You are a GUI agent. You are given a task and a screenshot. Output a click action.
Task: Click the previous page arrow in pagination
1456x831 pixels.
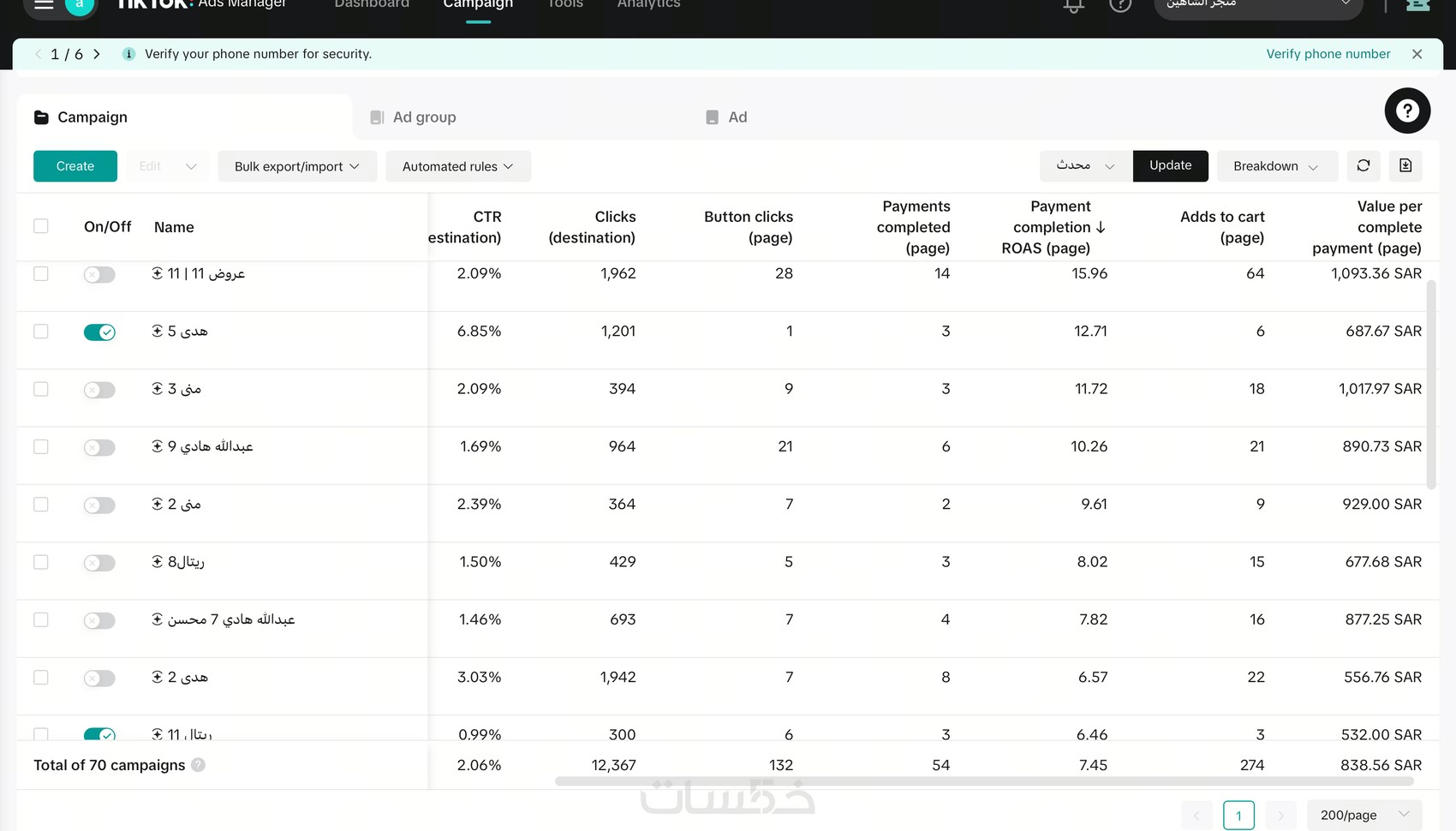[x=1196, y=816]
